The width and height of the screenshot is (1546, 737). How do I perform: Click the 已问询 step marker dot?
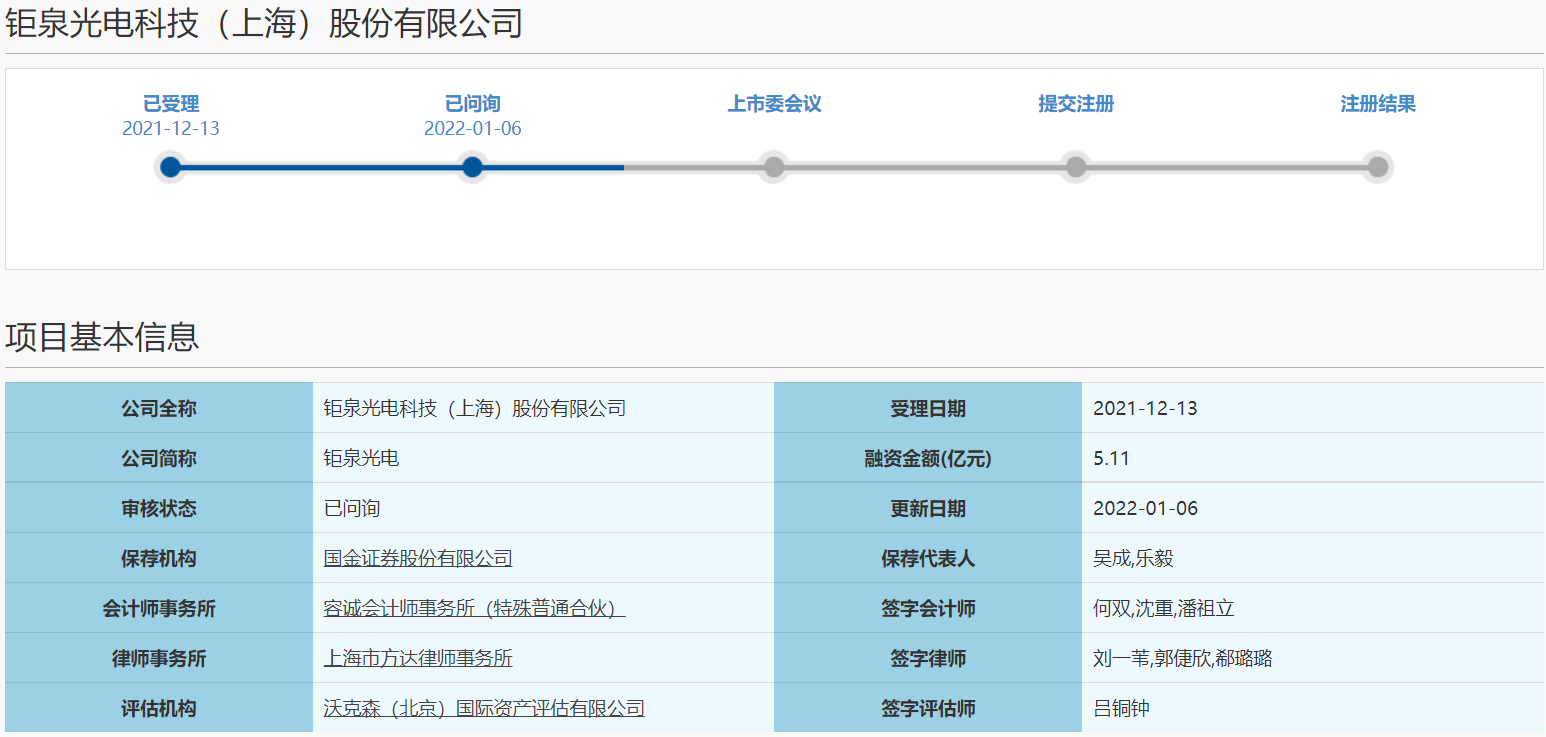pos(473,167)
